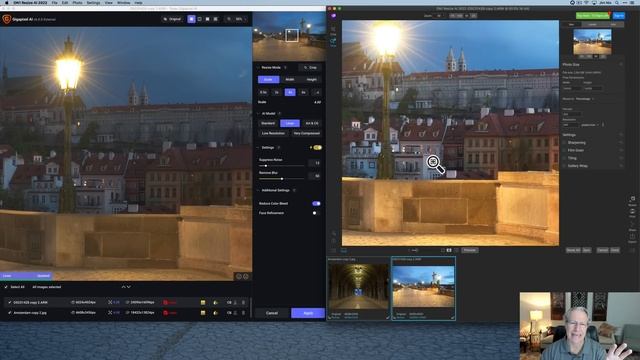Viewport: 640px width, 360px height.
Task: Toggle the Settings auto switch in Gigapixel
Action: 317,147
